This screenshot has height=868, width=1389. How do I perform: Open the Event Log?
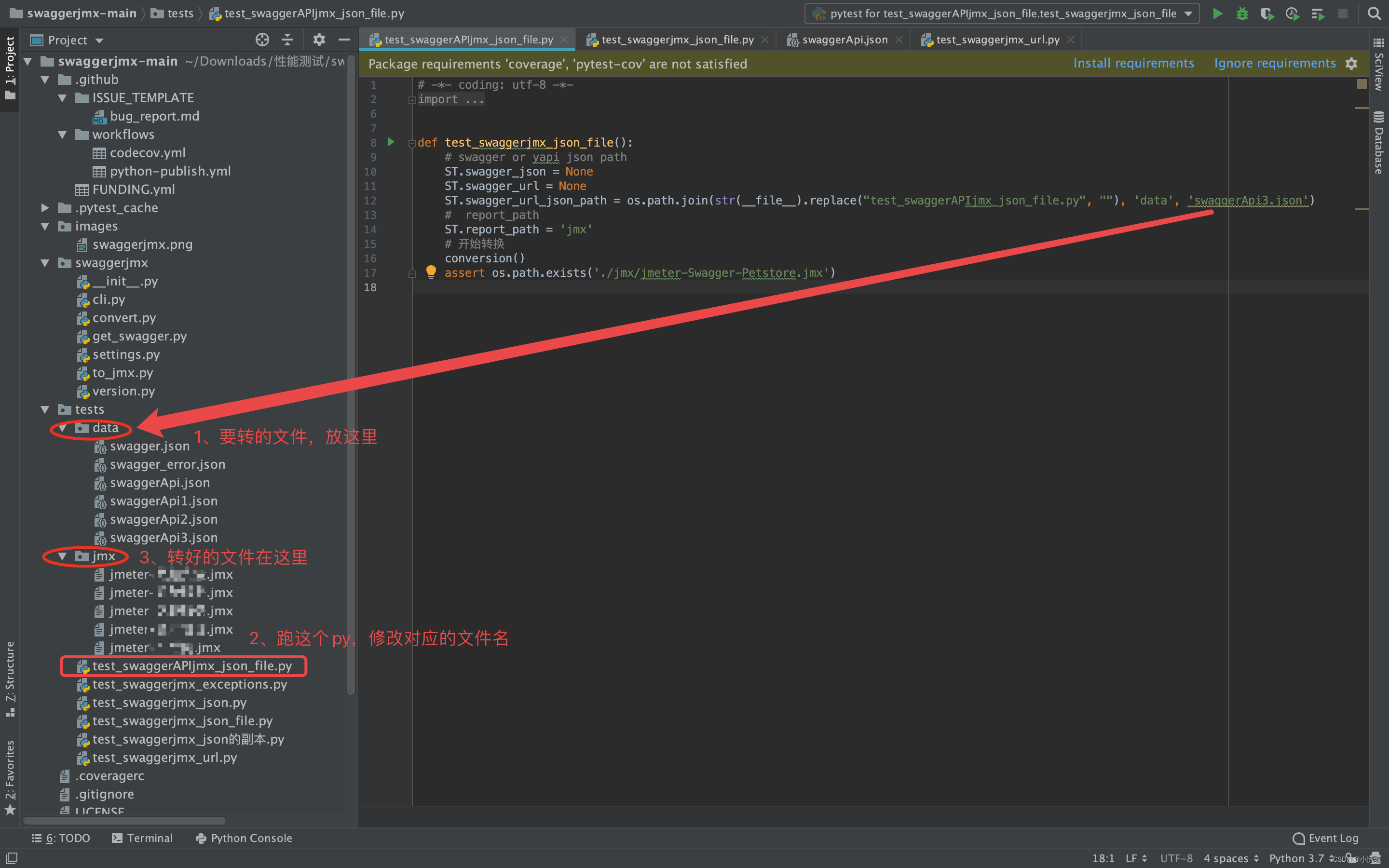click(x=1326, y=838)
